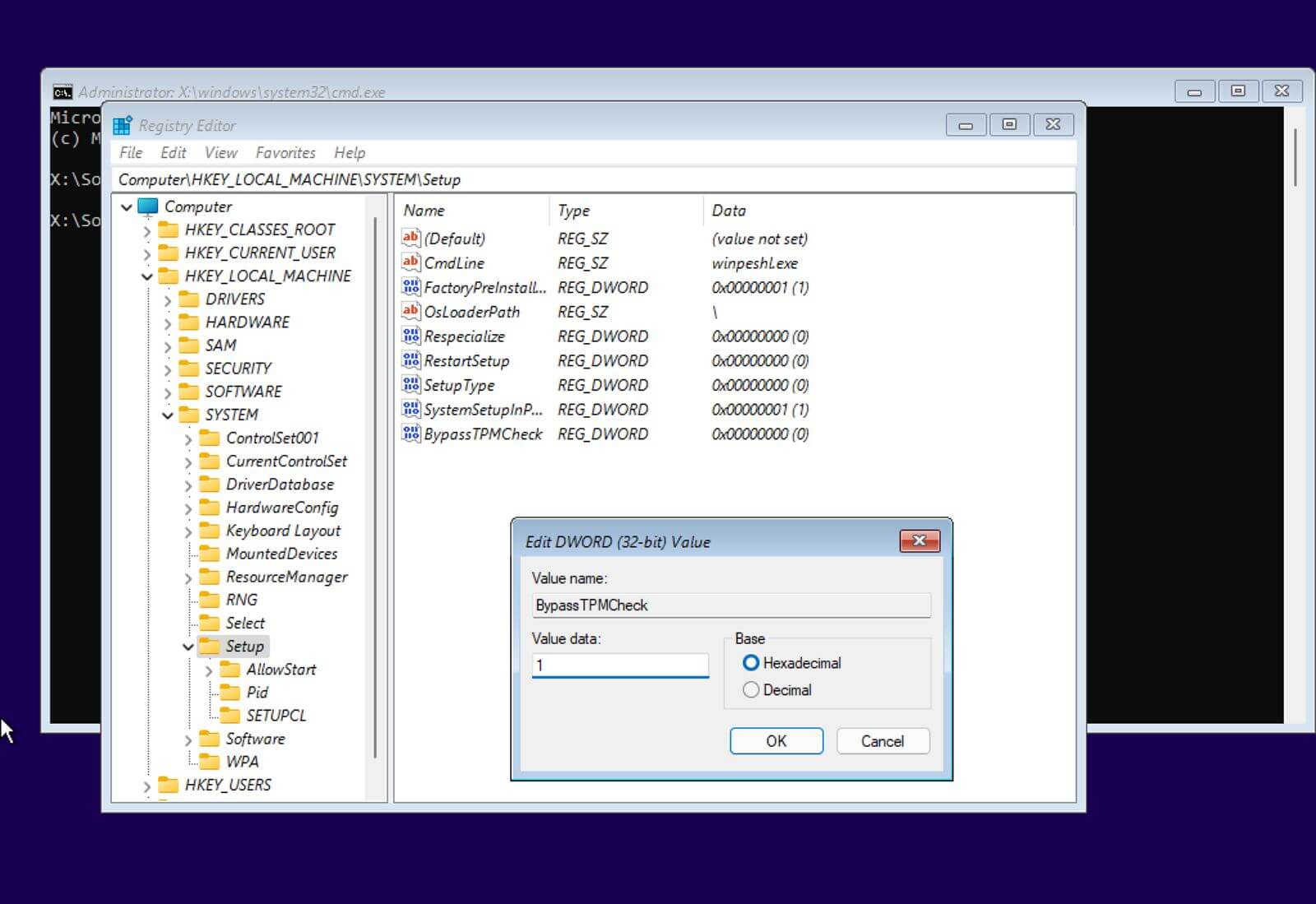Image resolution: width=1316 pixels, height=904 pixels.
Task: Confirm the DWORD value with OK
Action: (x=776, y=741)
